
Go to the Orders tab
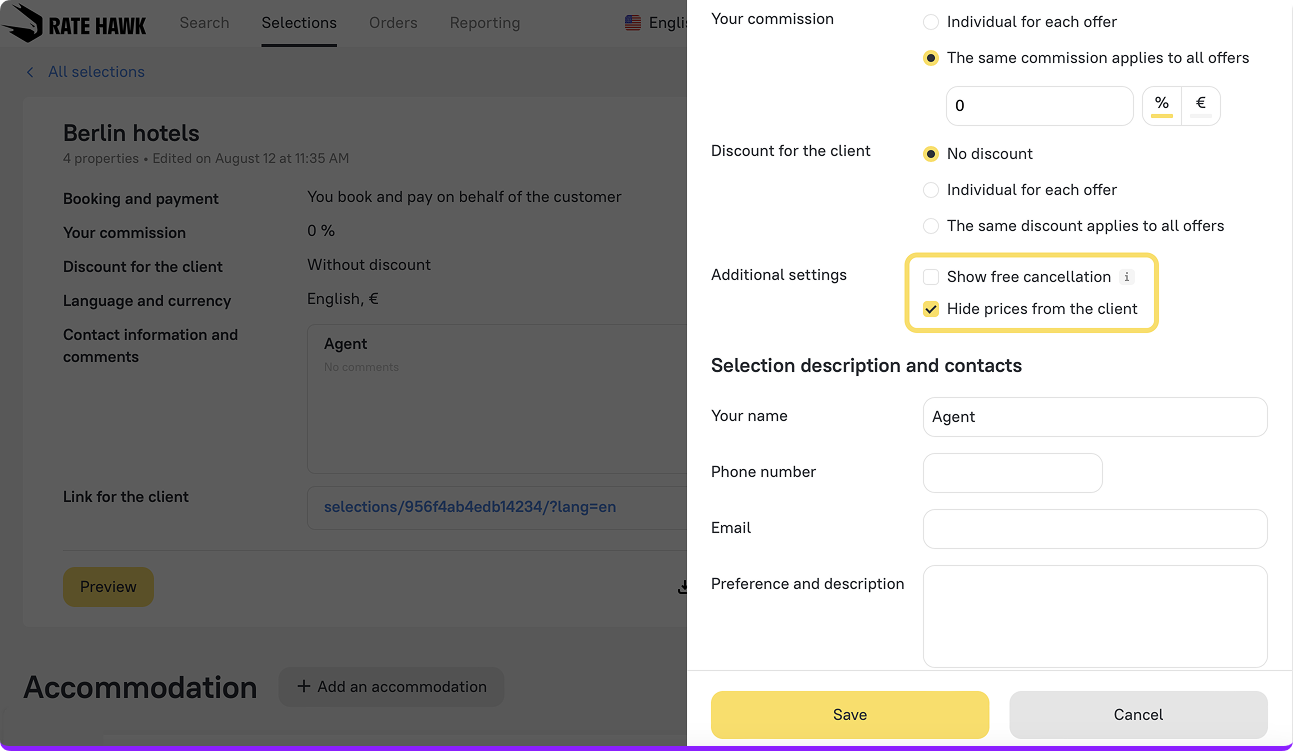point(393,23)
